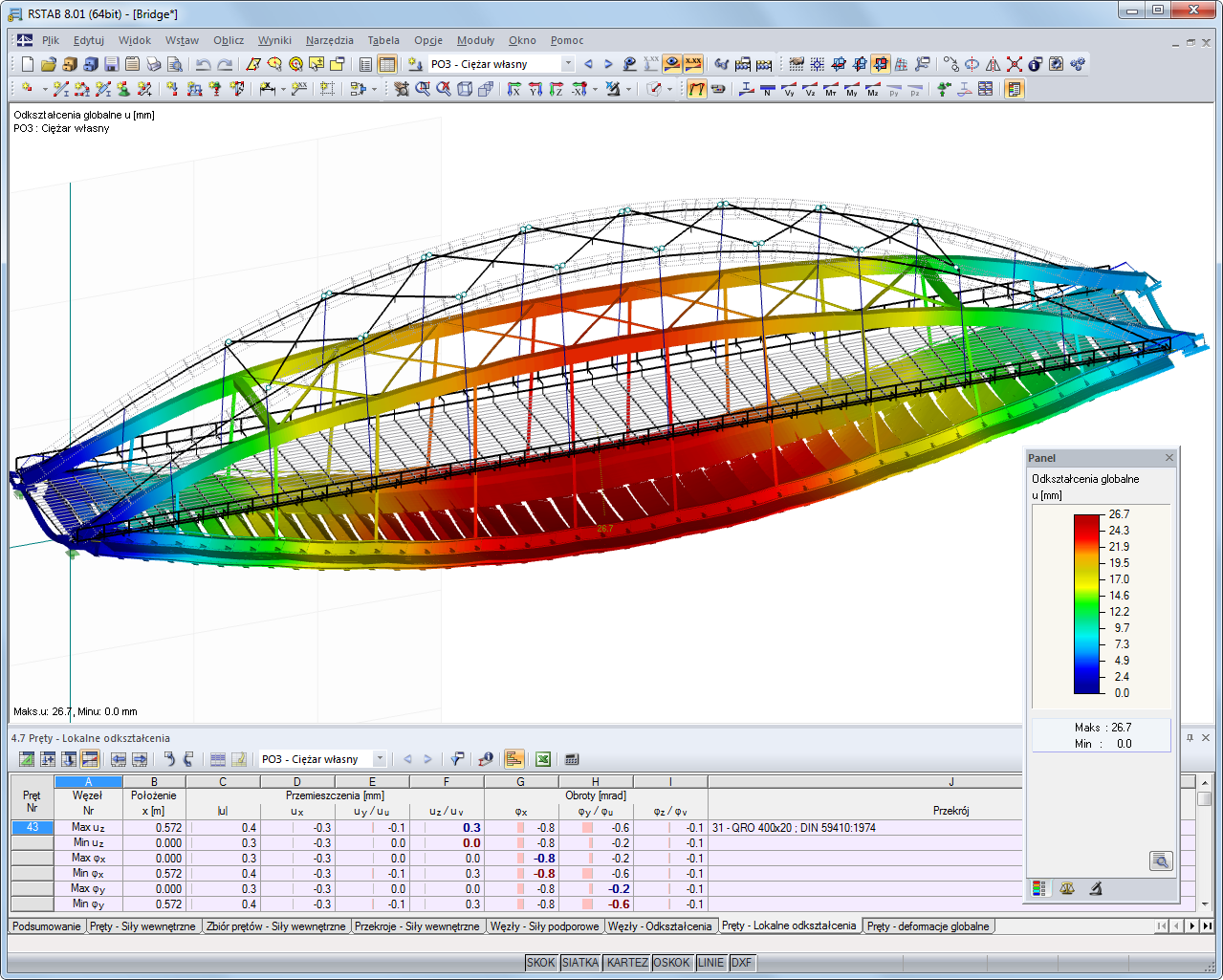Click the dark blue 0.0 band on color scale
Screen dimensions: 1223x980
(x=1088, y=686)
